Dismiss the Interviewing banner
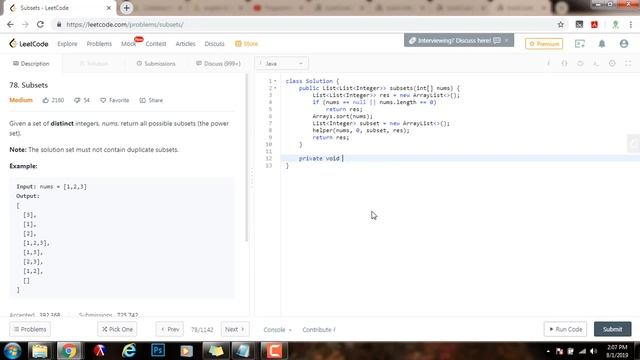The height and width of the screenshot is (360, 640). [507, 40]
